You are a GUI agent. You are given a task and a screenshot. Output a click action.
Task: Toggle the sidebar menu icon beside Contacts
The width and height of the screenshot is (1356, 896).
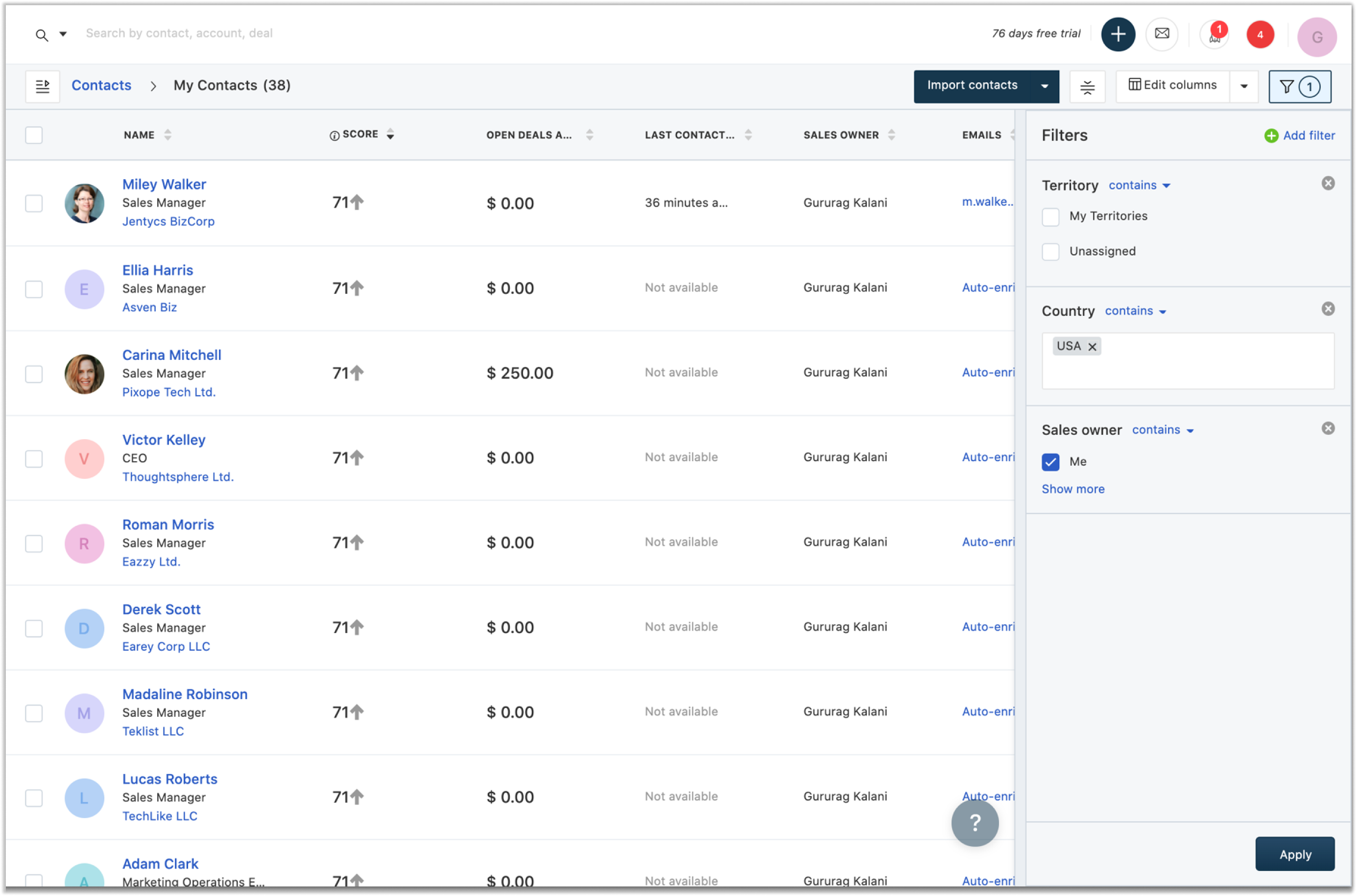pyautogui.click(x=42, y=86)
